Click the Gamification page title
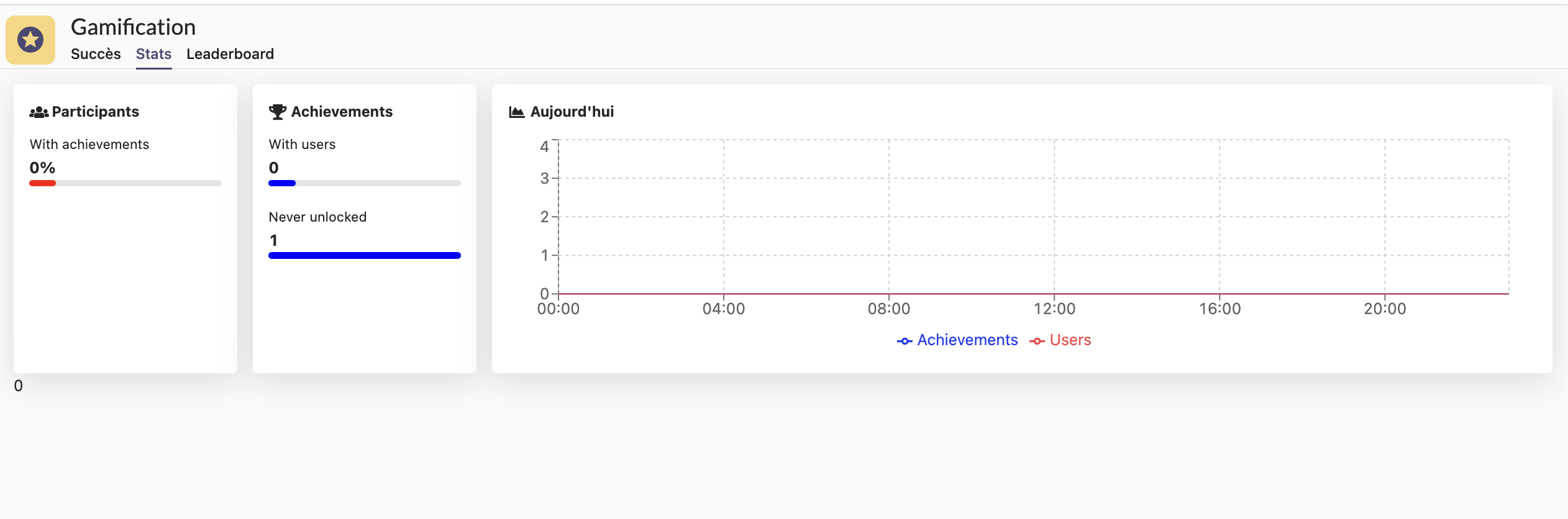This screenshot has height=519, width=1568. tap(133, 27)
